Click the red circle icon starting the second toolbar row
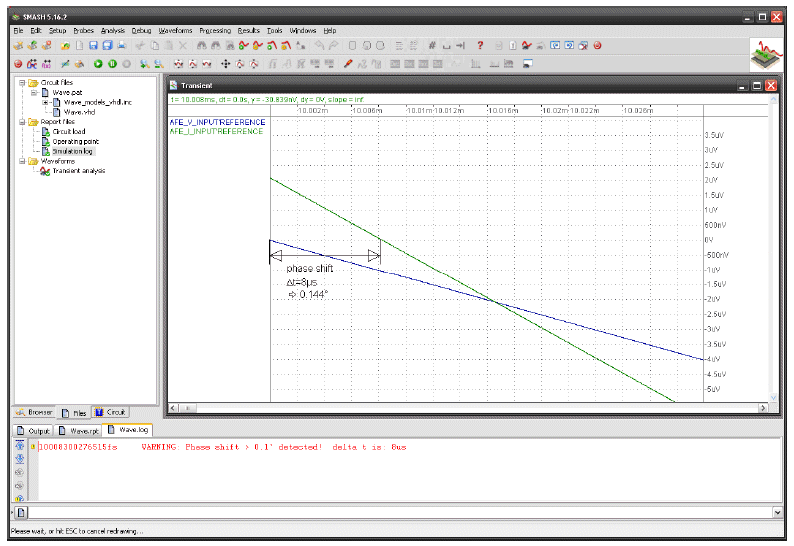The height and width of the screenshot is (546, 794). coord(18,64)
